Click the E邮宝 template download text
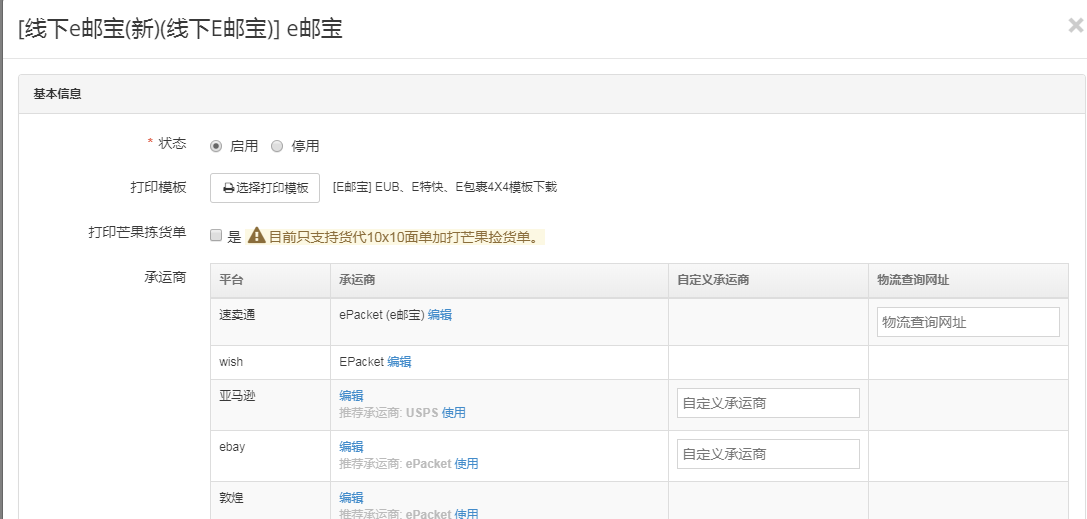Screen dimensions: 1087x519 (444, 187)
